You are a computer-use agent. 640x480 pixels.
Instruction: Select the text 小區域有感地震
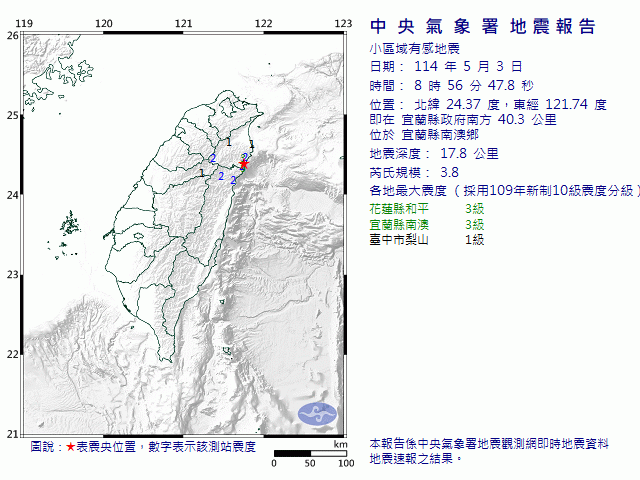click(x=415, y=49)
